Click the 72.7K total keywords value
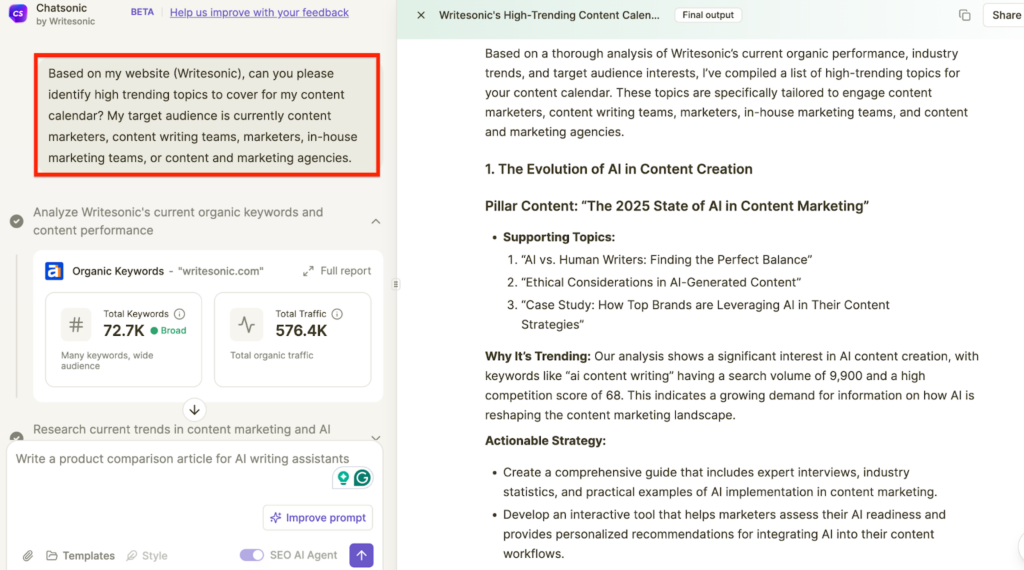The height and width of the screenshot is (570, 1024). [123, 330]
